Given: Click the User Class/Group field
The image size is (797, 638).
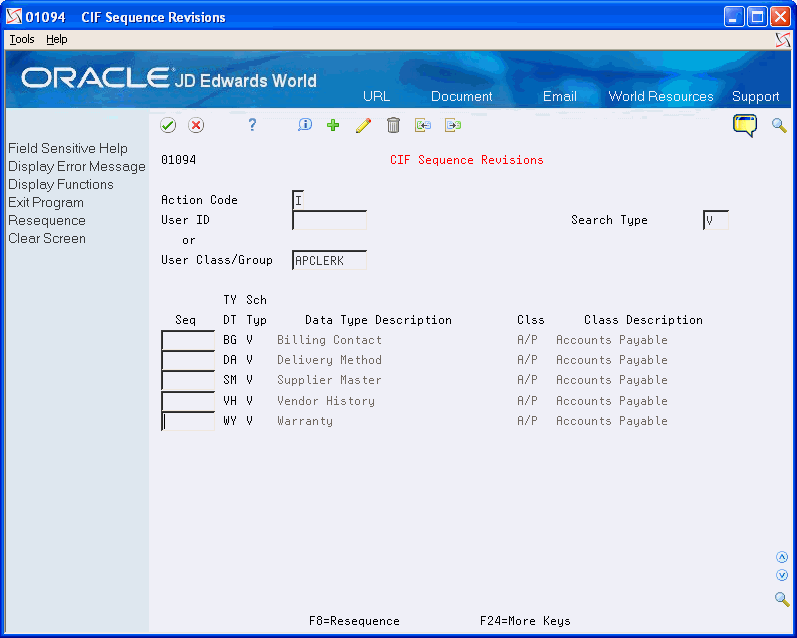Looking at the screenshot, I should point(329,260).
